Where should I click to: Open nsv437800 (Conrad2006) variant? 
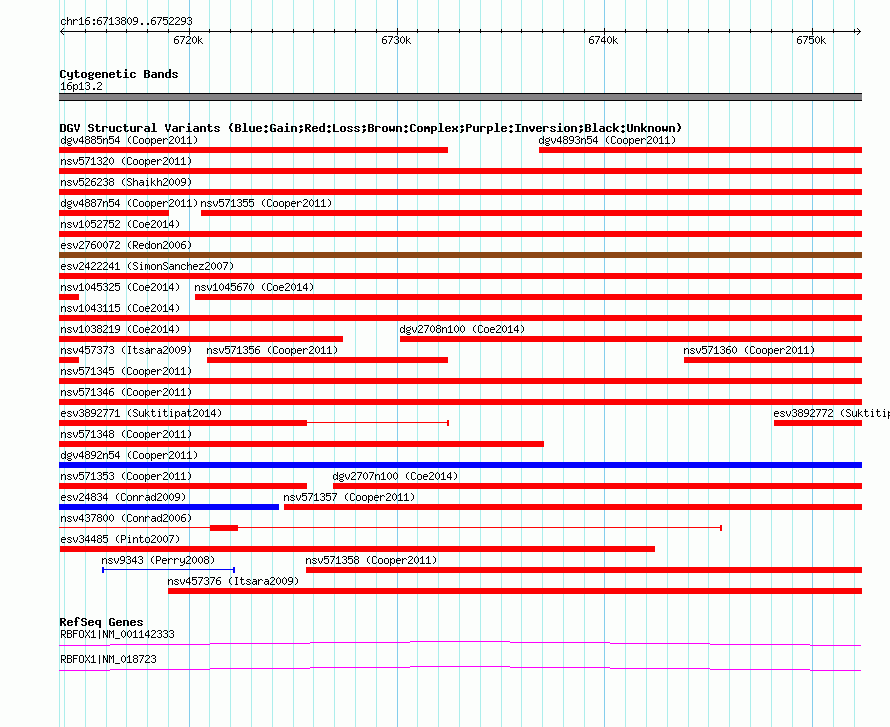pyautogui.click(x=126, y=518)
